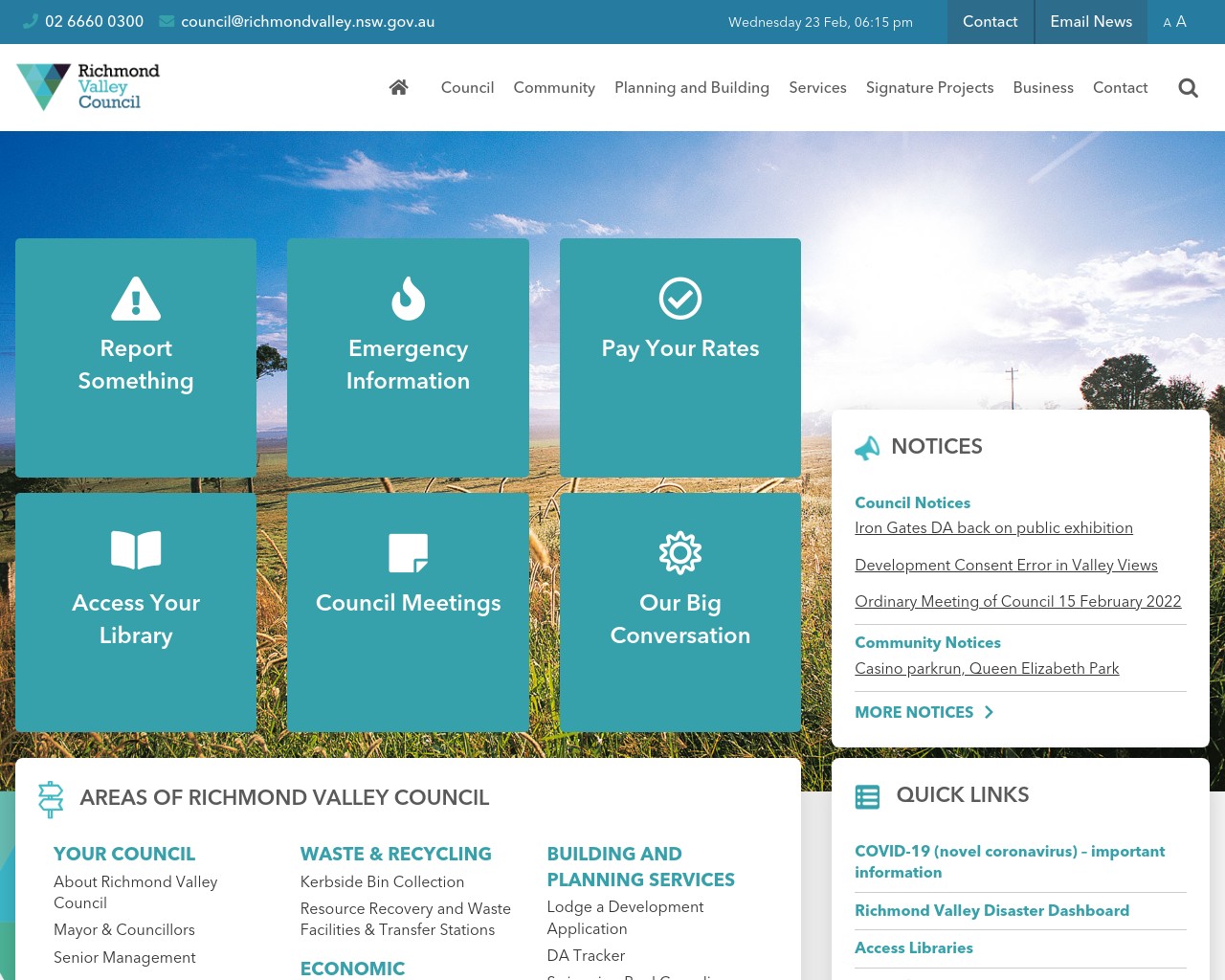Open the Signature Projects menu
Image resolution: width=1225 pixels, height=980 pixels.
[929, 87]
